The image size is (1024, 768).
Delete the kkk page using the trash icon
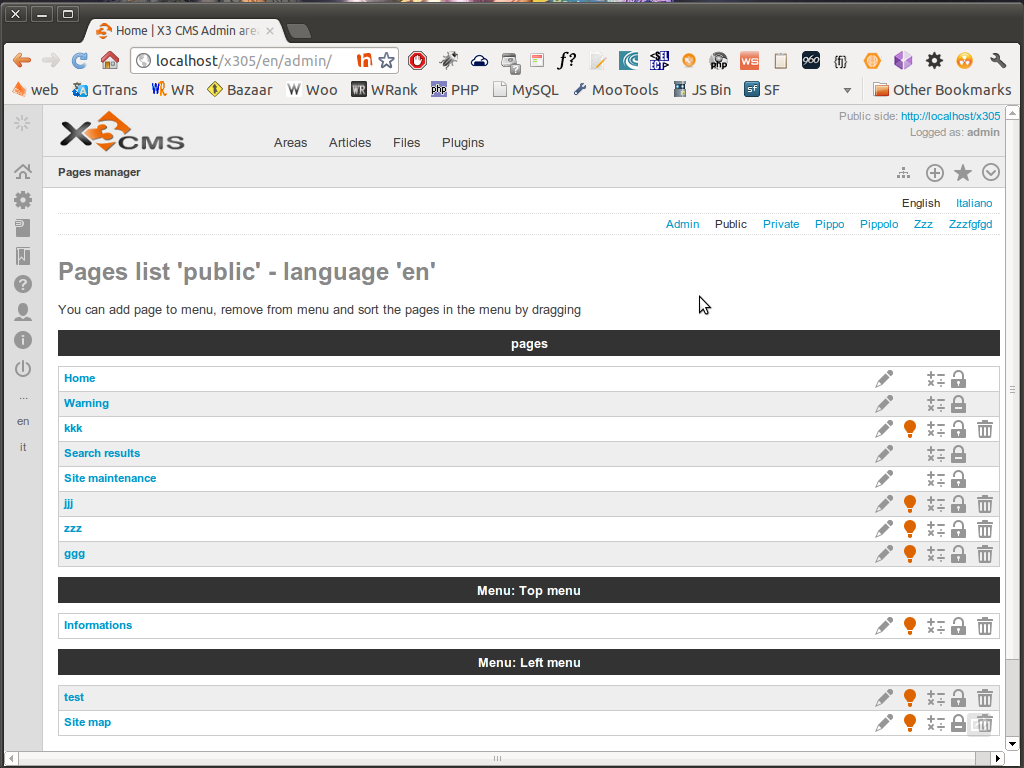(x=985, y=428)
